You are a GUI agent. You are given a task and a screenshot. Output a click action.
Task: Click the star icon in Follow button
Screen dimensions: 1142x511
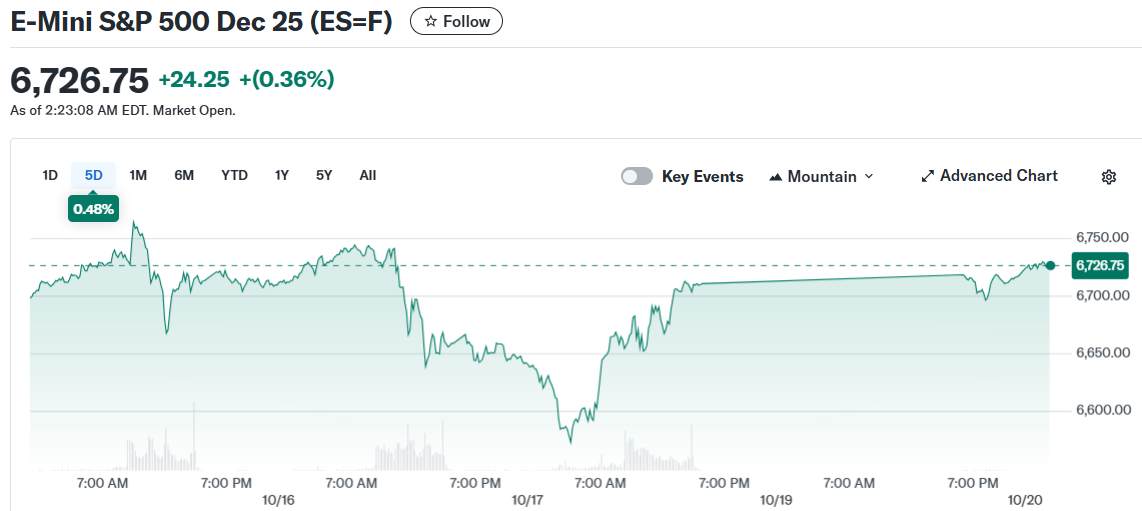430,21
